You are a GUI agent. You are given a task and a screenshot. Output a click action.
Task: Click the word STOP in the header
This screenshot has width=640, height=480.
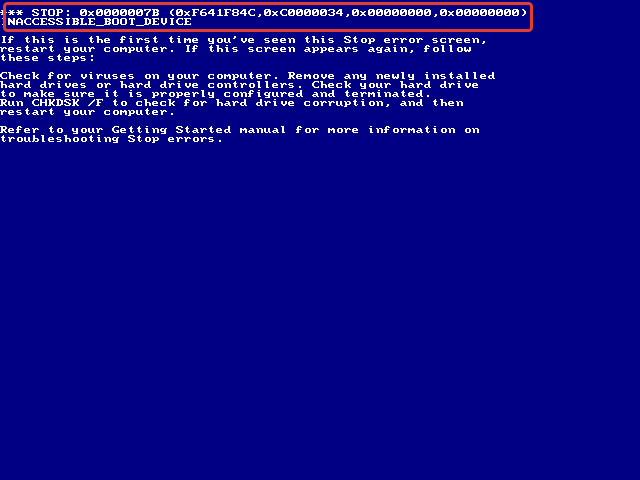(47, 13)
